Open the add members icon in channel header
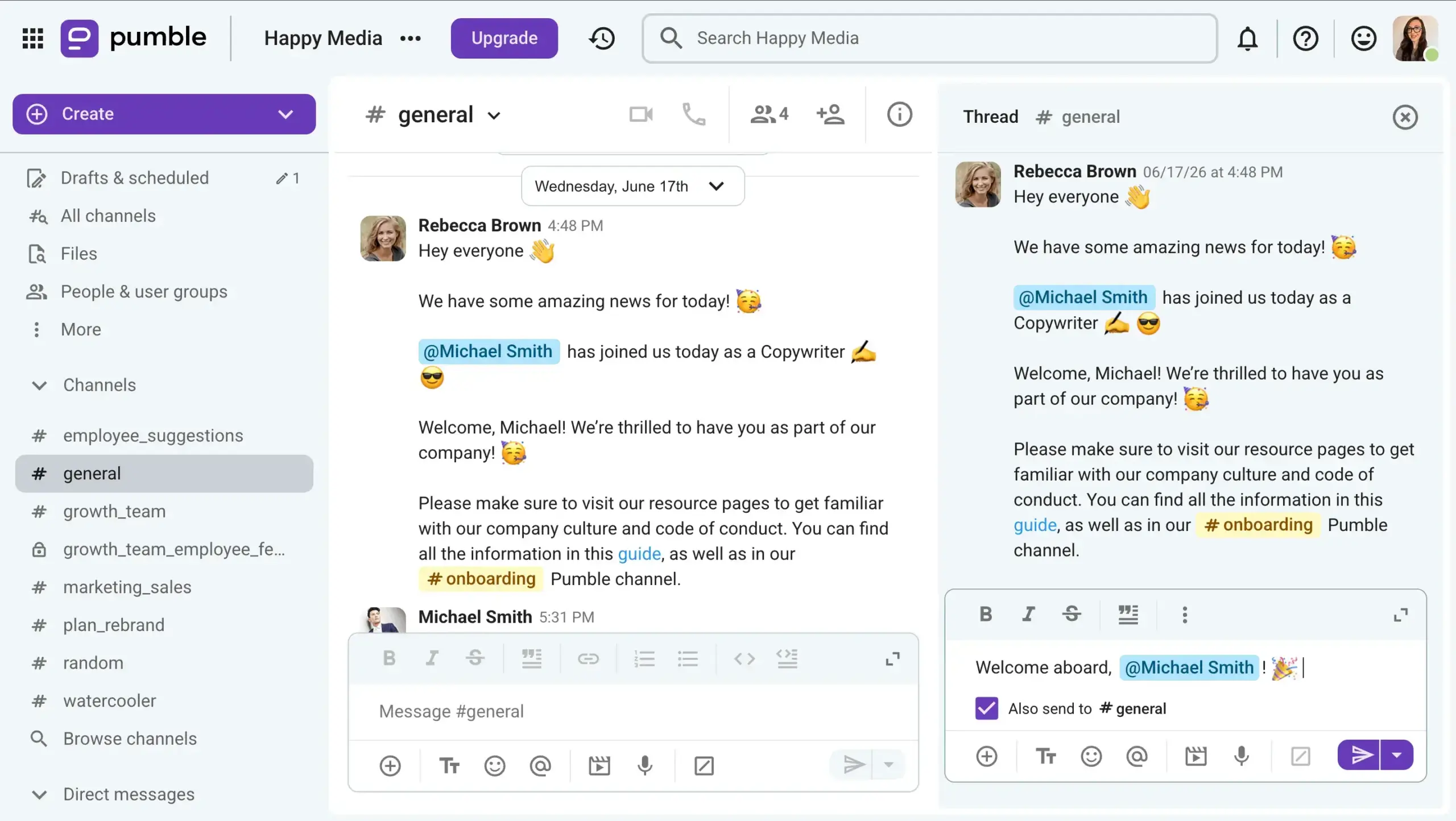Image resolution: width=1456 pixels, height=821 pixels. [830, 115]
